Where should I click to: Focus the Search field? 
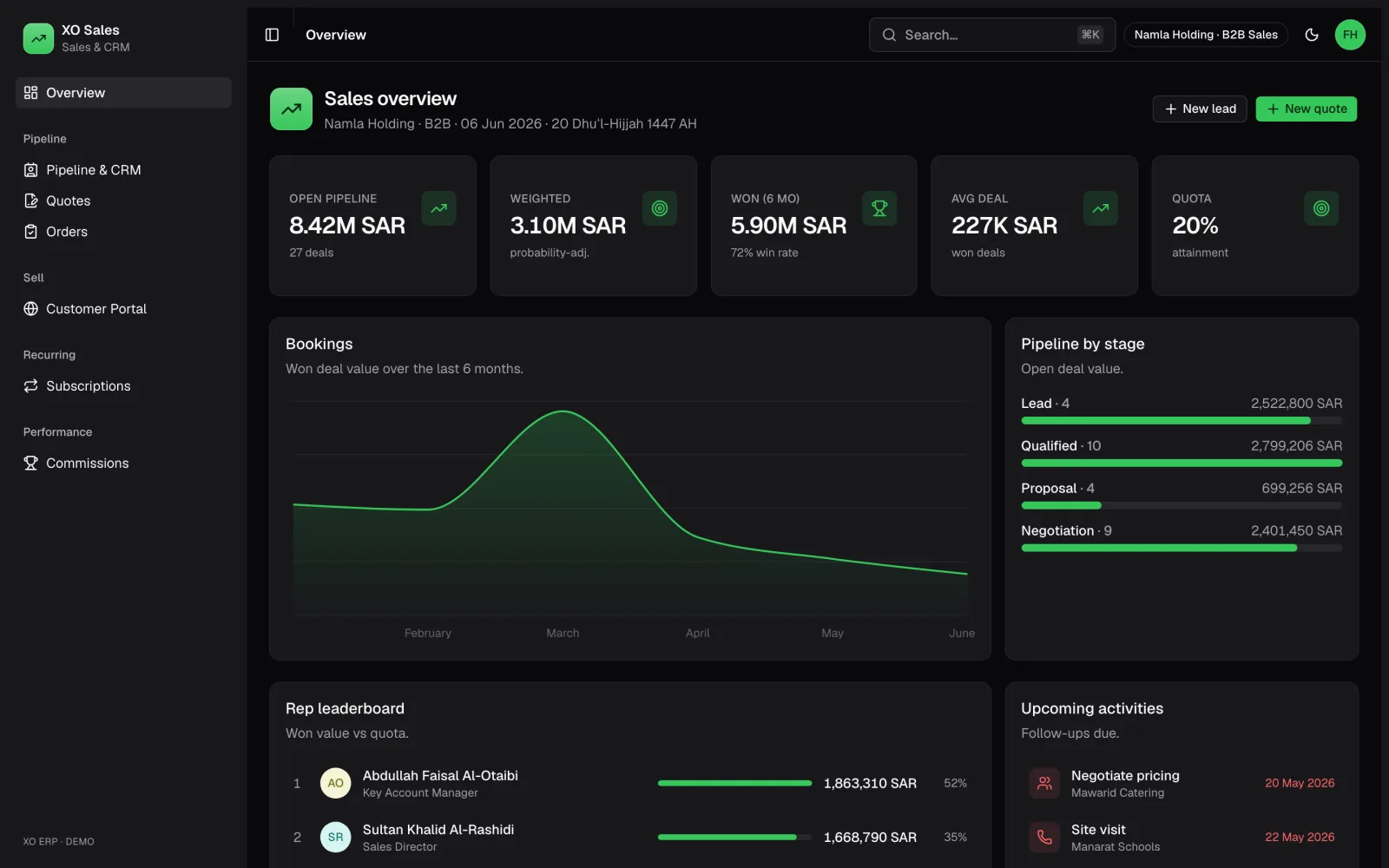point(992,35)
